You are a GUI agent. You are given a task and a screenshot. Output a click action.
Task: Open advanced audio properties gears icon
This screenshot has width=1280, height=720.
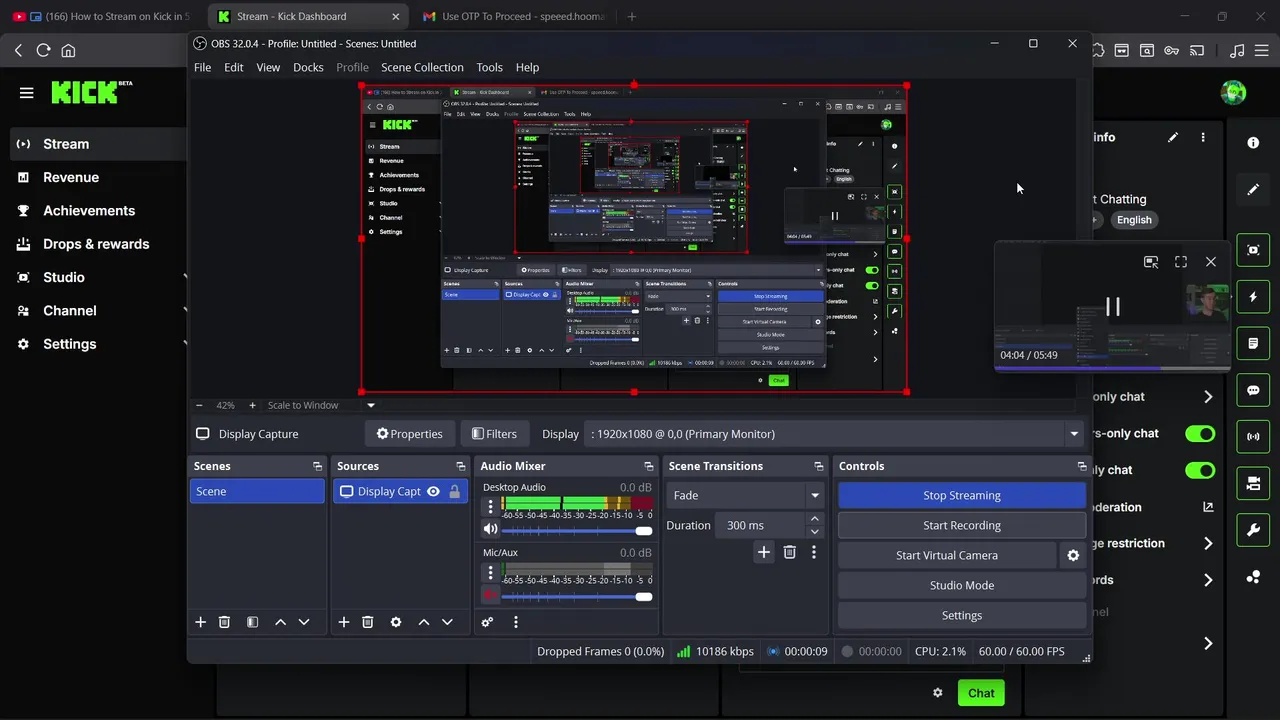coord(487,622)
